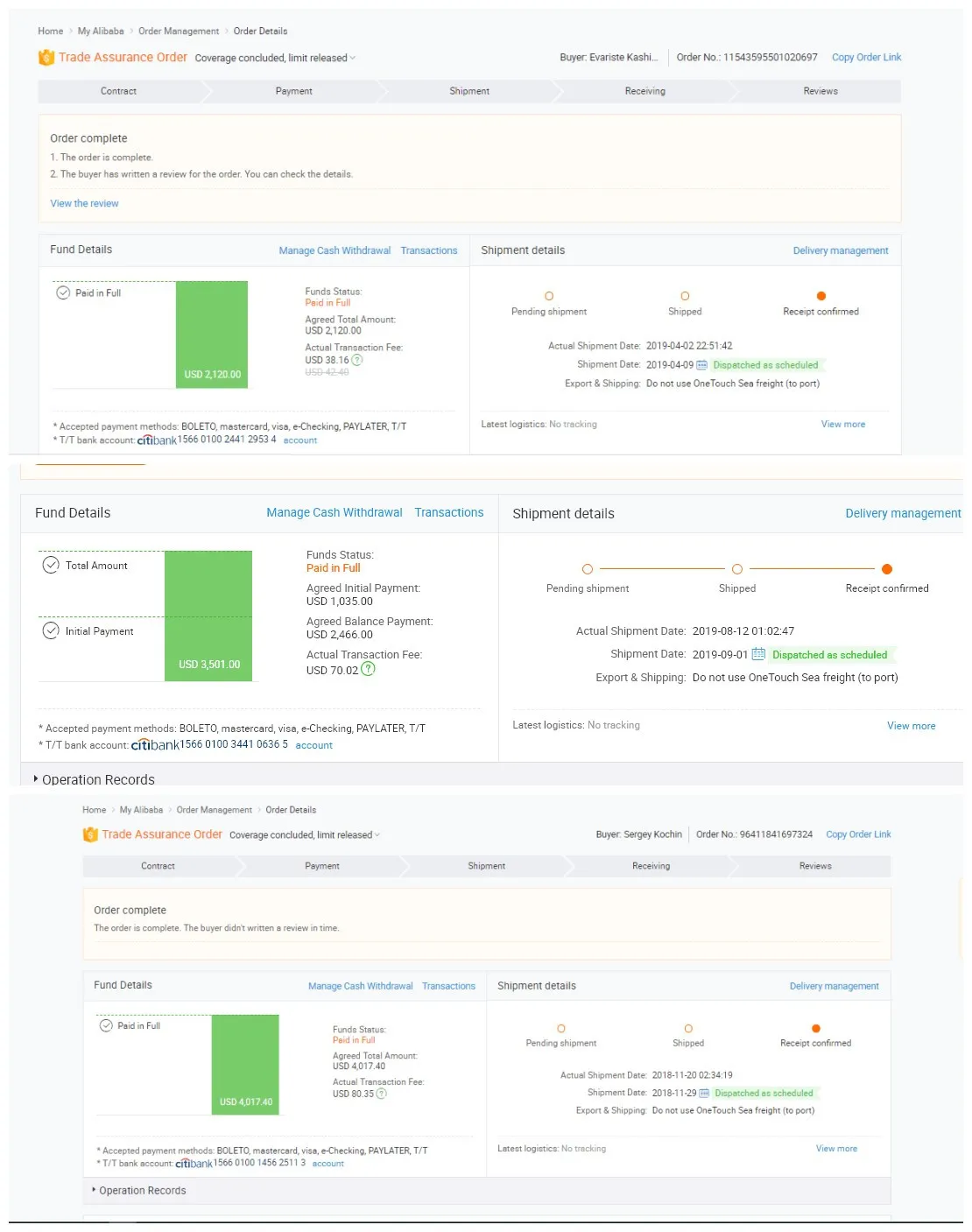Click Trade Assurance shield icon for Sergey Kochin order
This screenshot has width=972, height=1232.
point(90,834)
